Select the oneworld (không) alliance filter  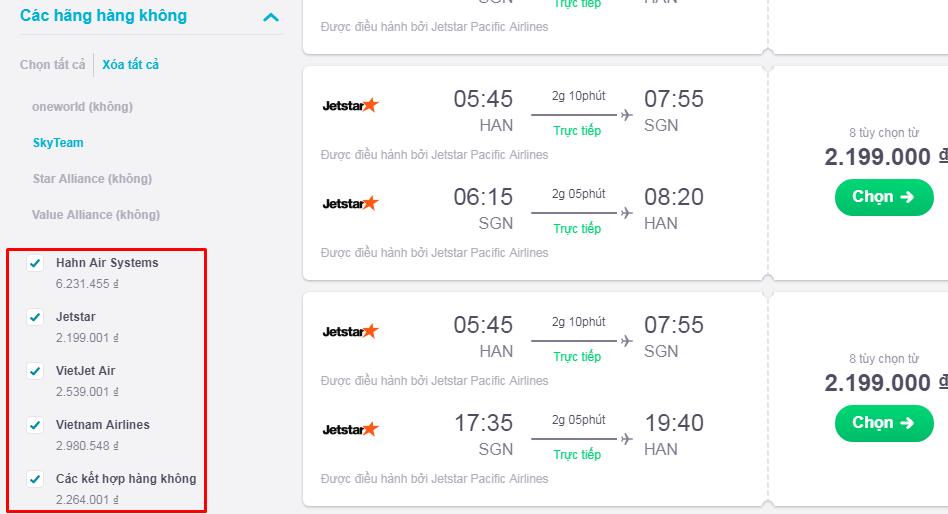point(82,107)
